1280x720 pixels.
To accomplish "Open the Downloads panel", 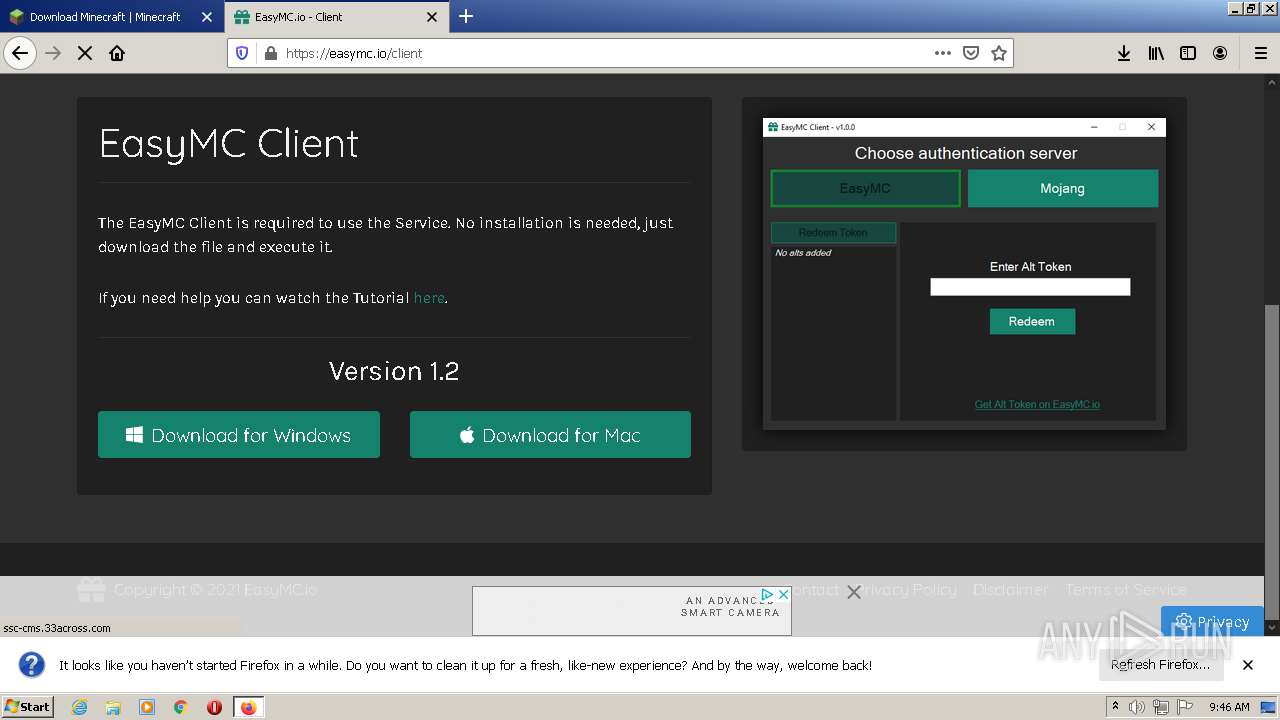I will [1124, 53].
